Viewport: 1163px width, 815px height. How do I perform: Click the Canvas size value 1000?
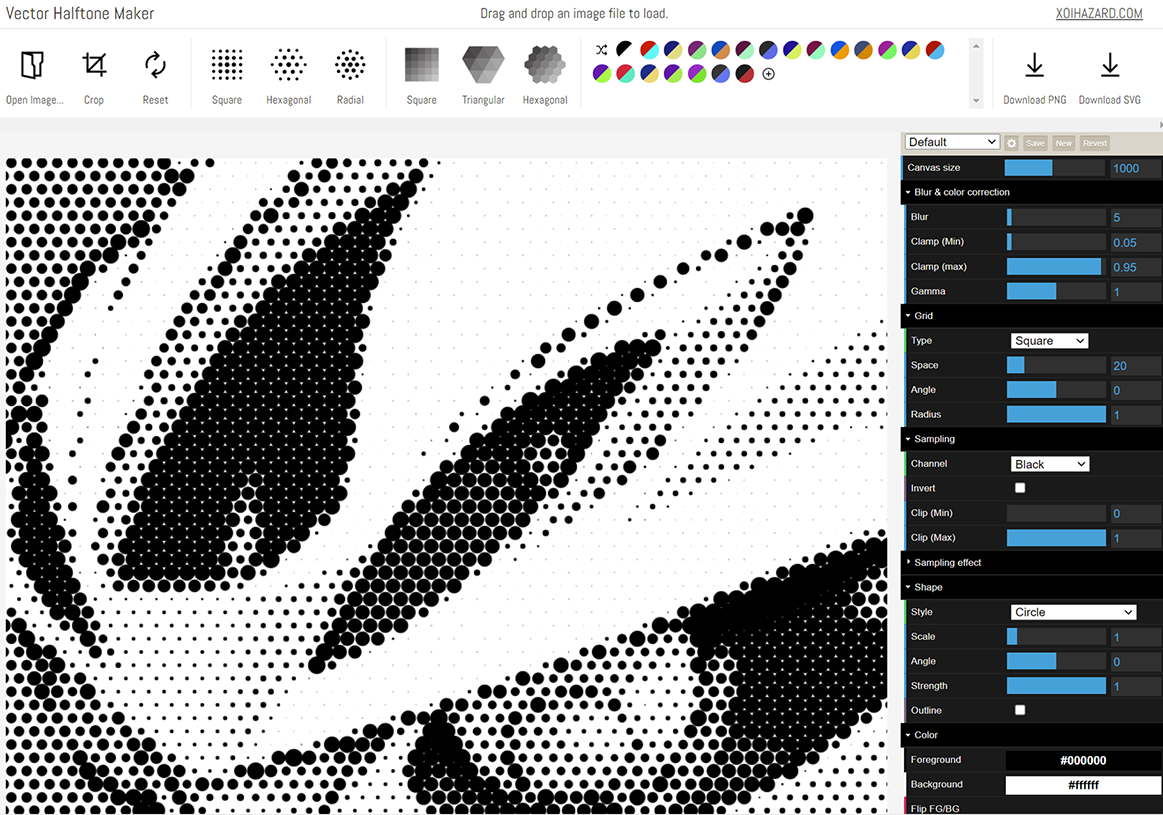1135,168
